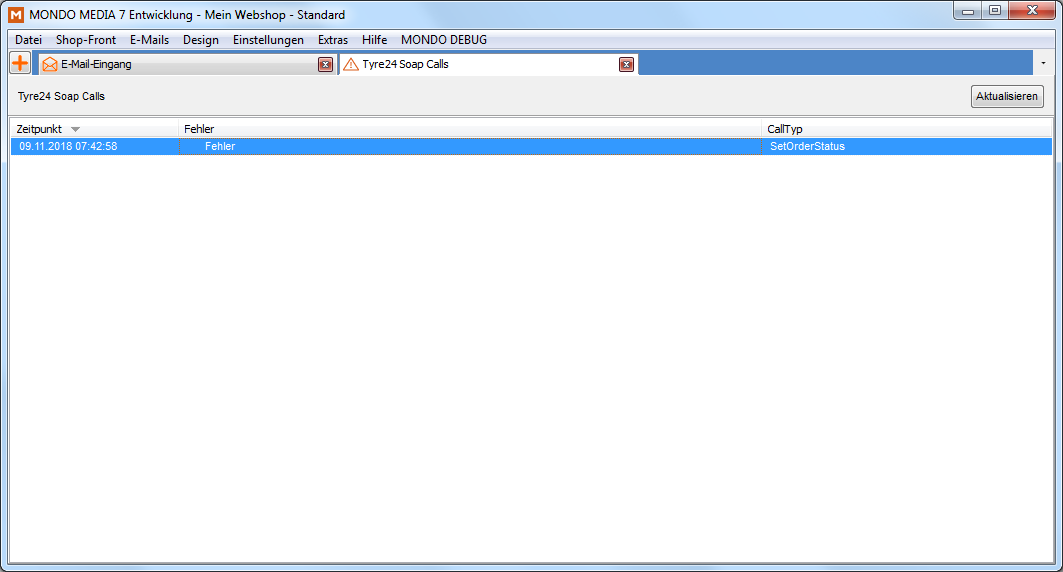
Task: Select the Tyre24 Soap Calls tab
Action: pos(480,64)
